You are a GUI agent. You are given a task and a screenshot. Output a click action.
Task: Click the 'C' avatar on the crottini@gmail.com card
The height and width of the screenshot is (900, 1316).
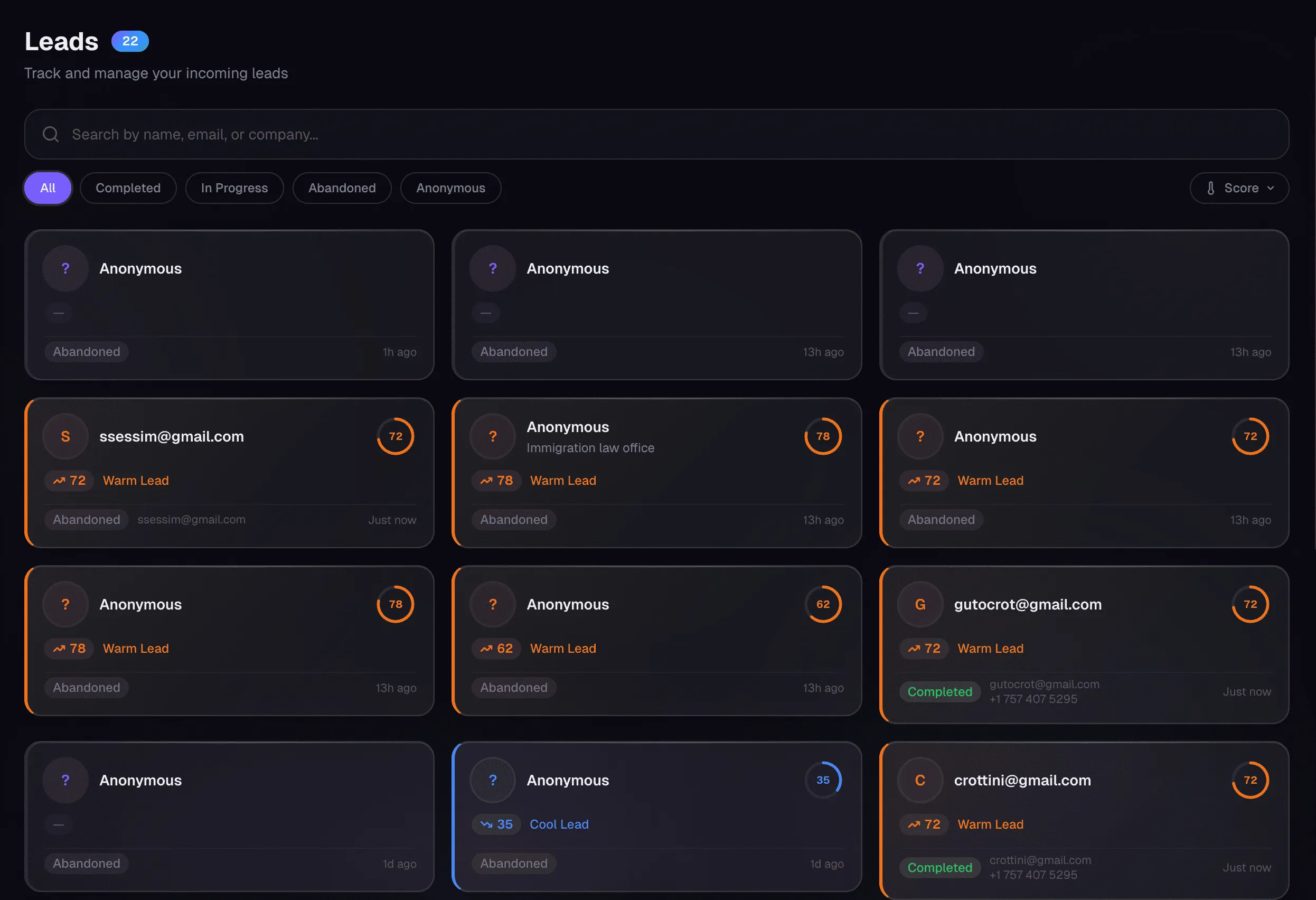point(919,780)
